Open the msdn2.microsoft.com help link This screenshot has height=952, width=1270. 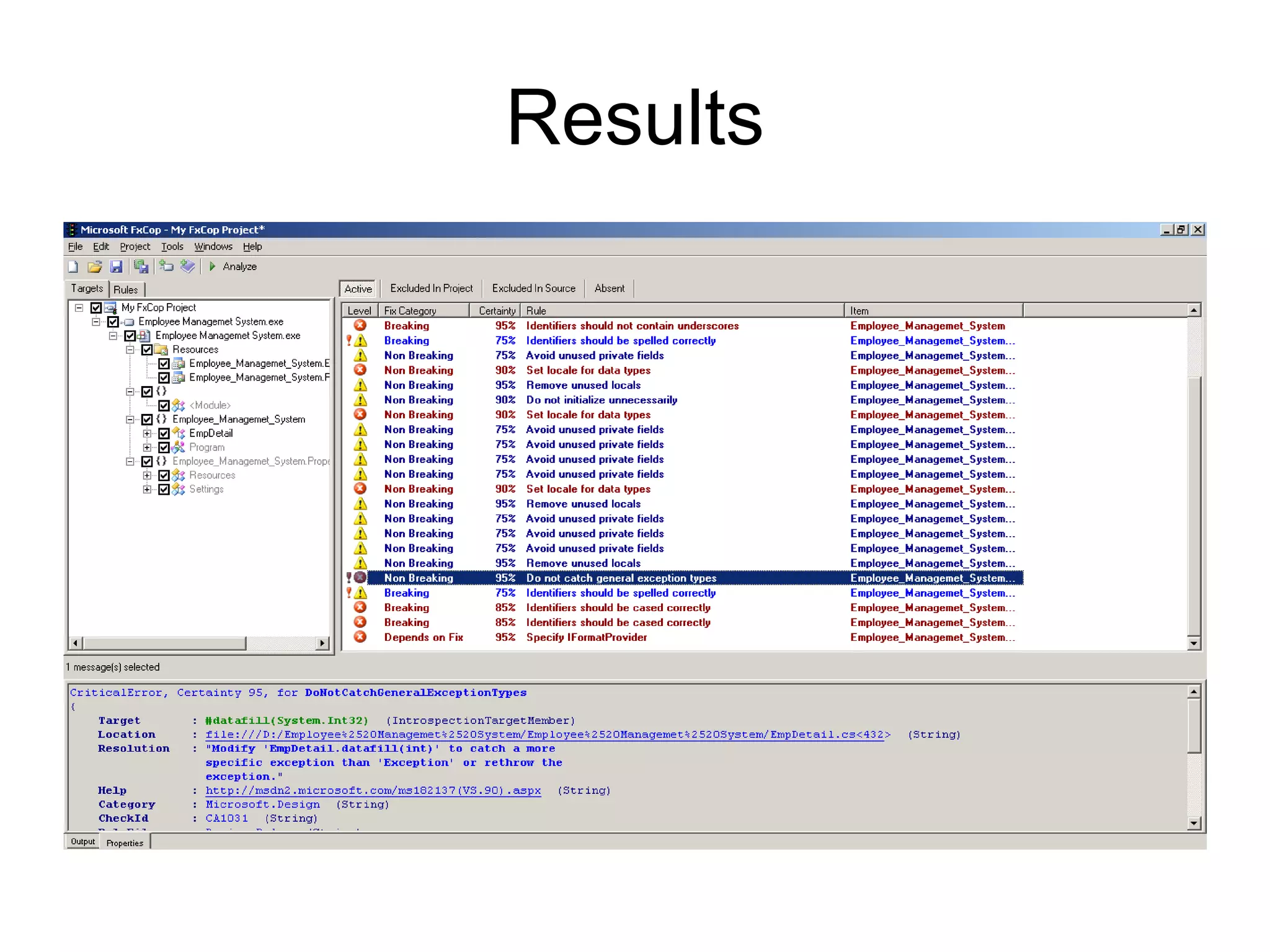373,791
